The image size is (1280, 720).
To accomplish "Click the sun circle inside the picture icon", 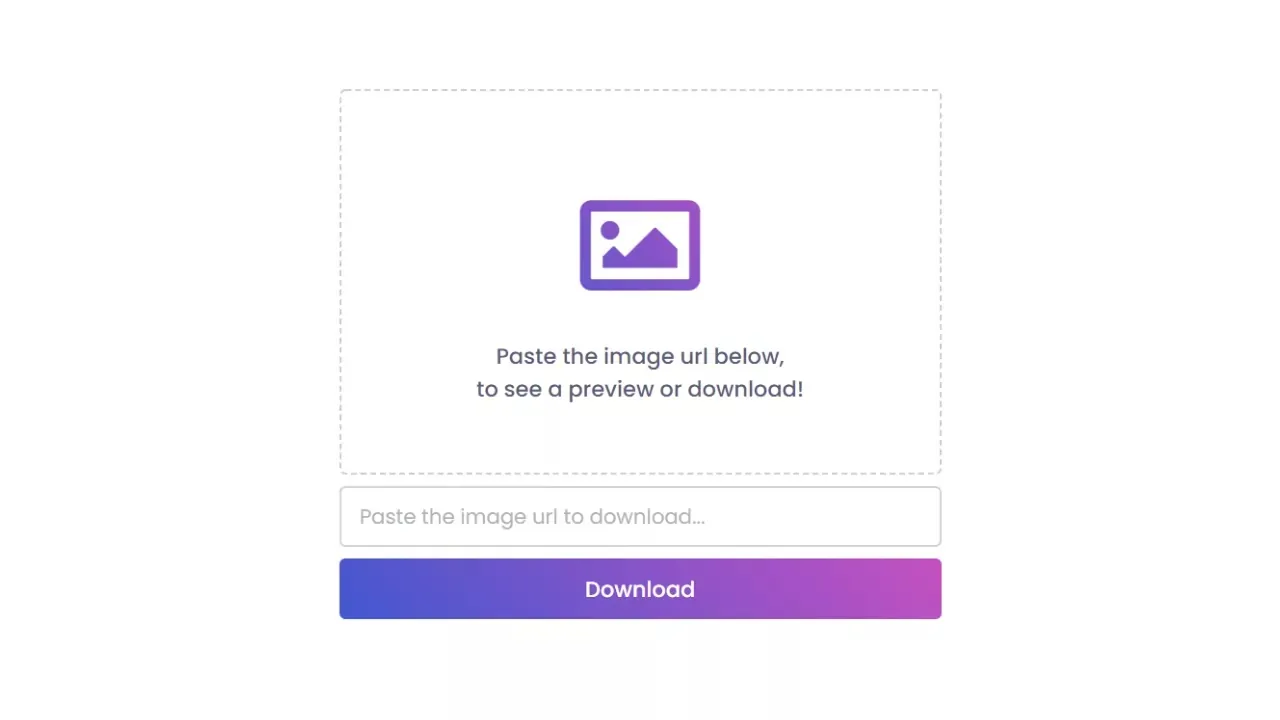I will pyautogui.click(x=610, y=231).
